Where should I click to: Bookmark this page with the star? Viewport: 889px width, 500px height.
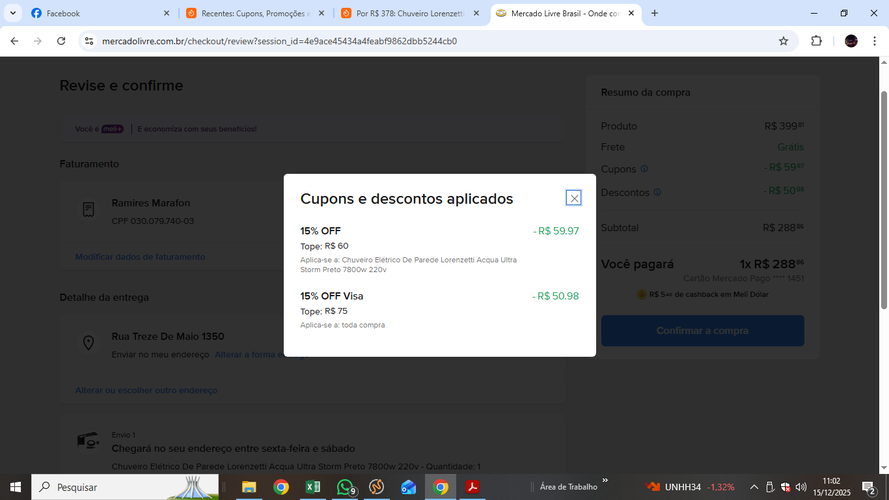coord(784,41)
